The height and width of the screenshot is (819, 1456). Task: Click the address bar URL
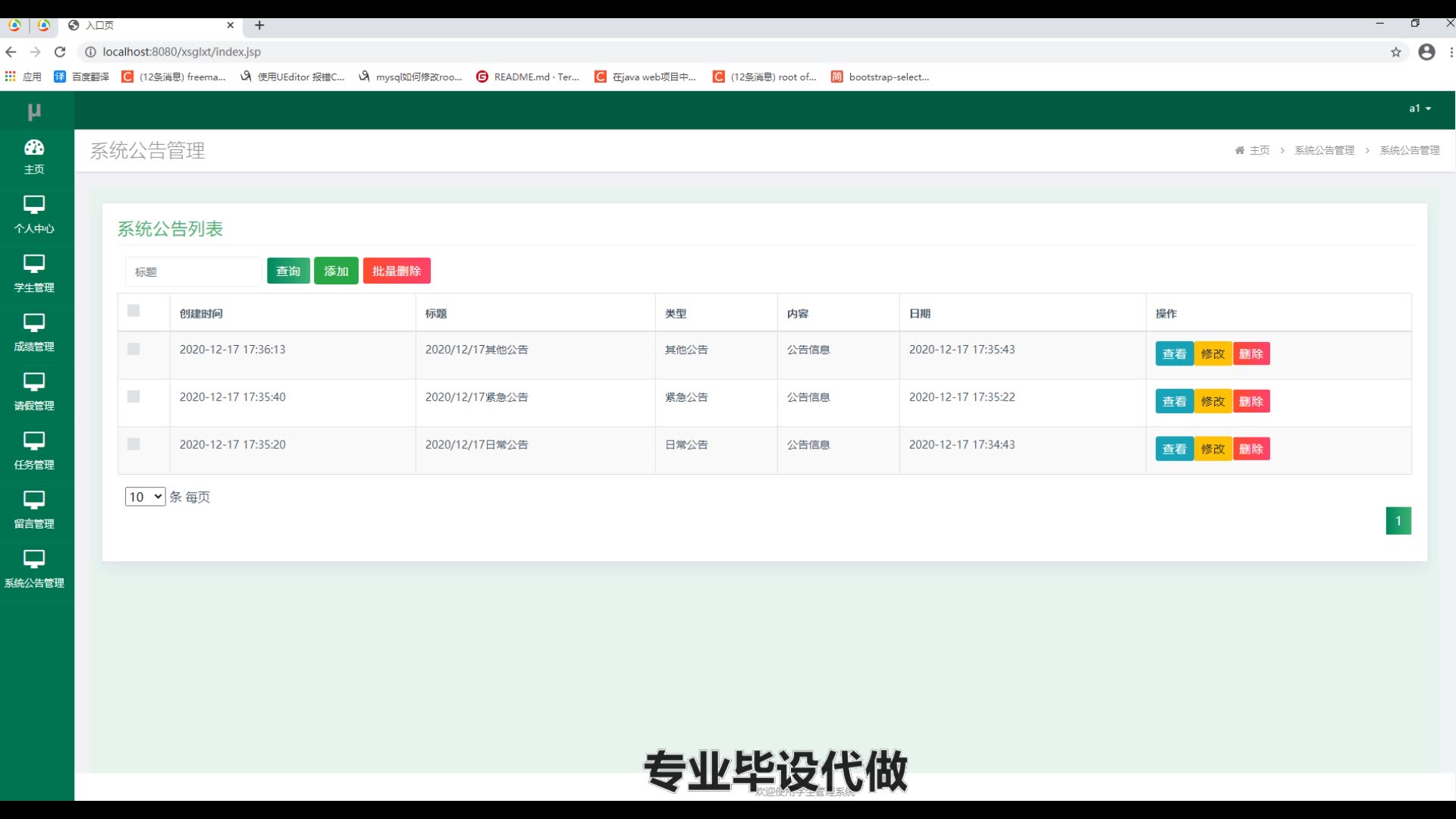pyautogui.click(x=182, y=52)
